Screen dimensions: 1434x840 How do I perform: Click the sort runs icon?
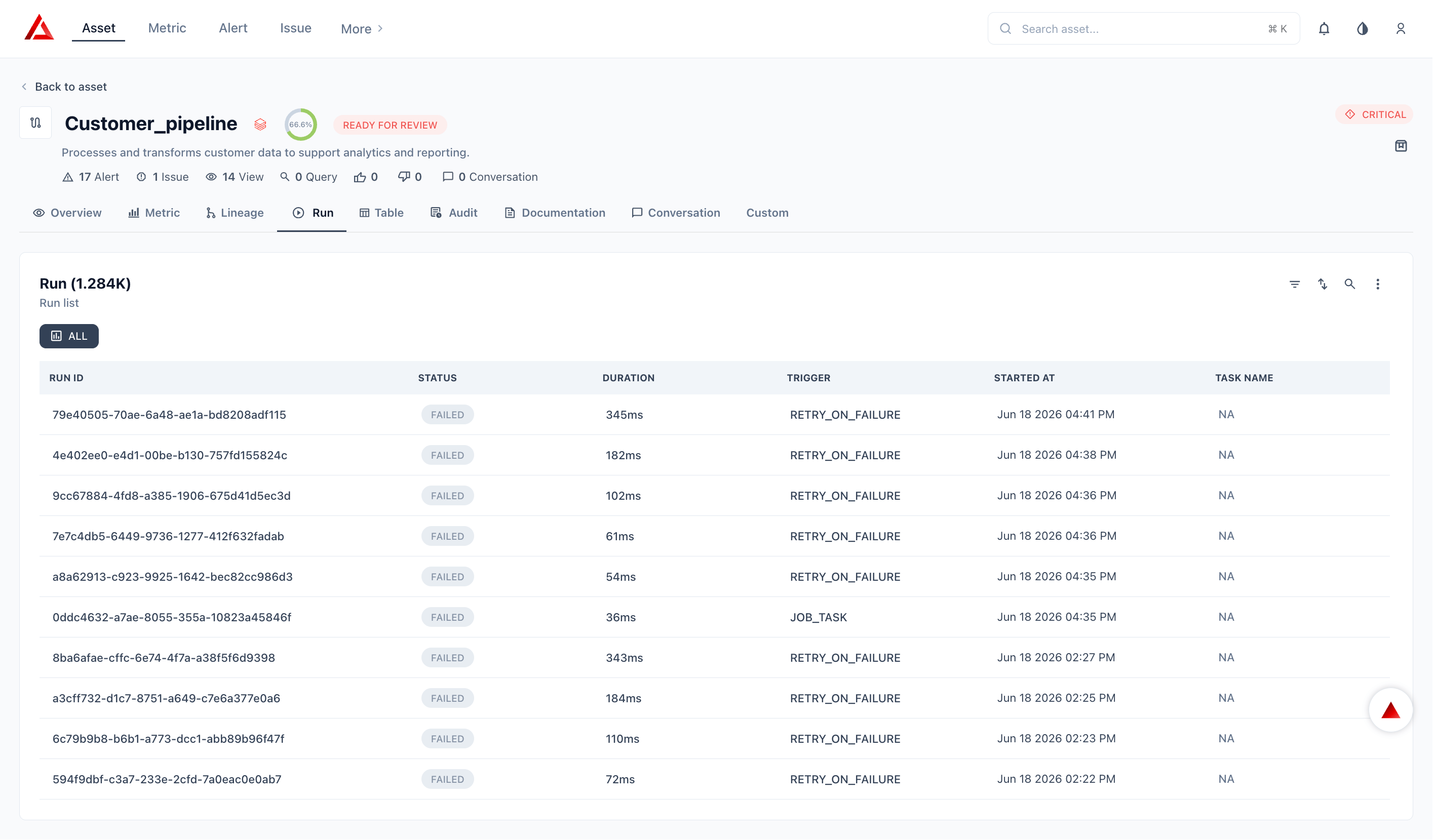(1324, 285)
